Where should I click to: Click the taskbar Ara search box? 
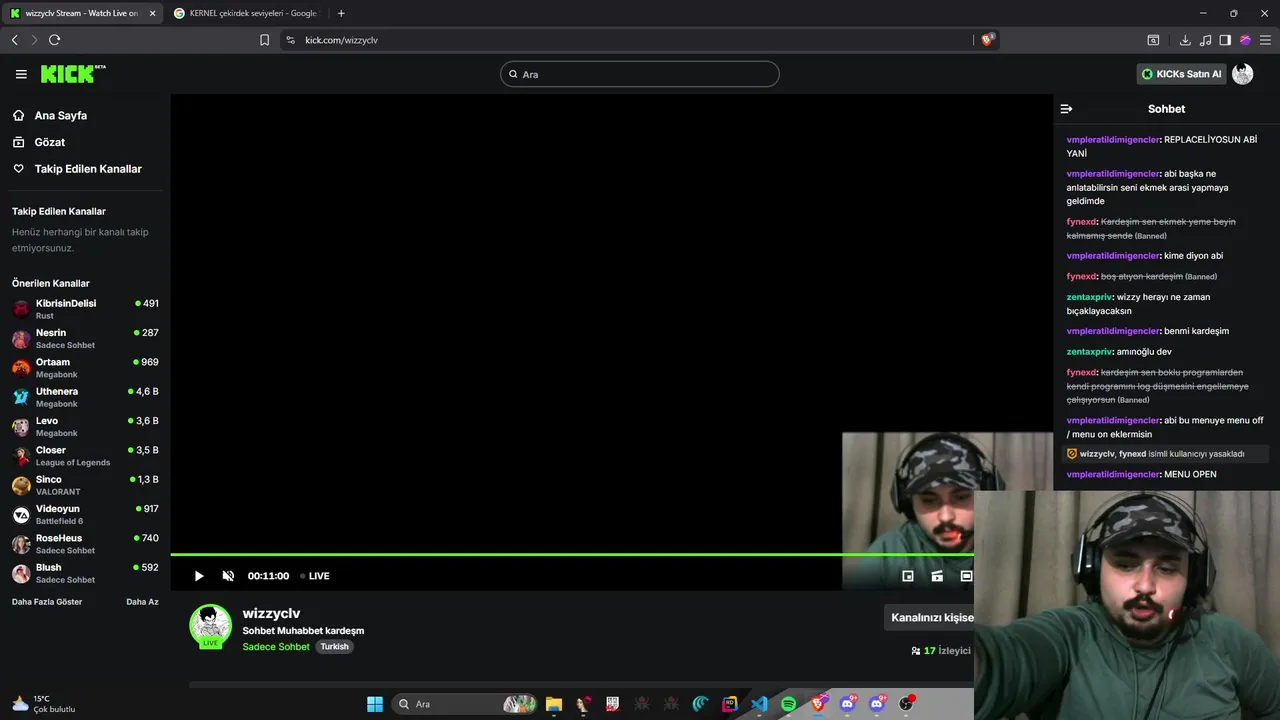tap(464, 704)
